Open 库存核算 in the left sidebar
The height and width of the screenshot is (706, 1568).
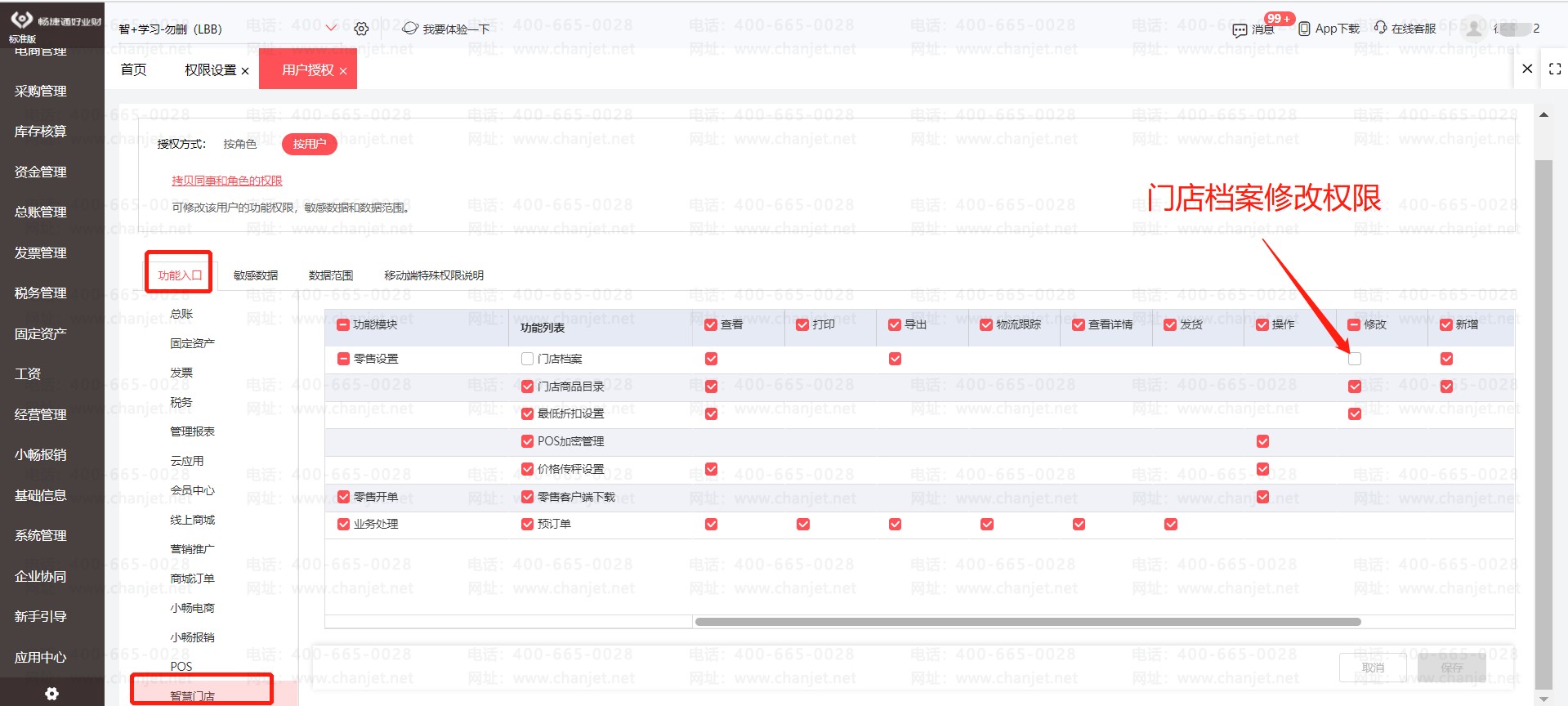(41, 131)
